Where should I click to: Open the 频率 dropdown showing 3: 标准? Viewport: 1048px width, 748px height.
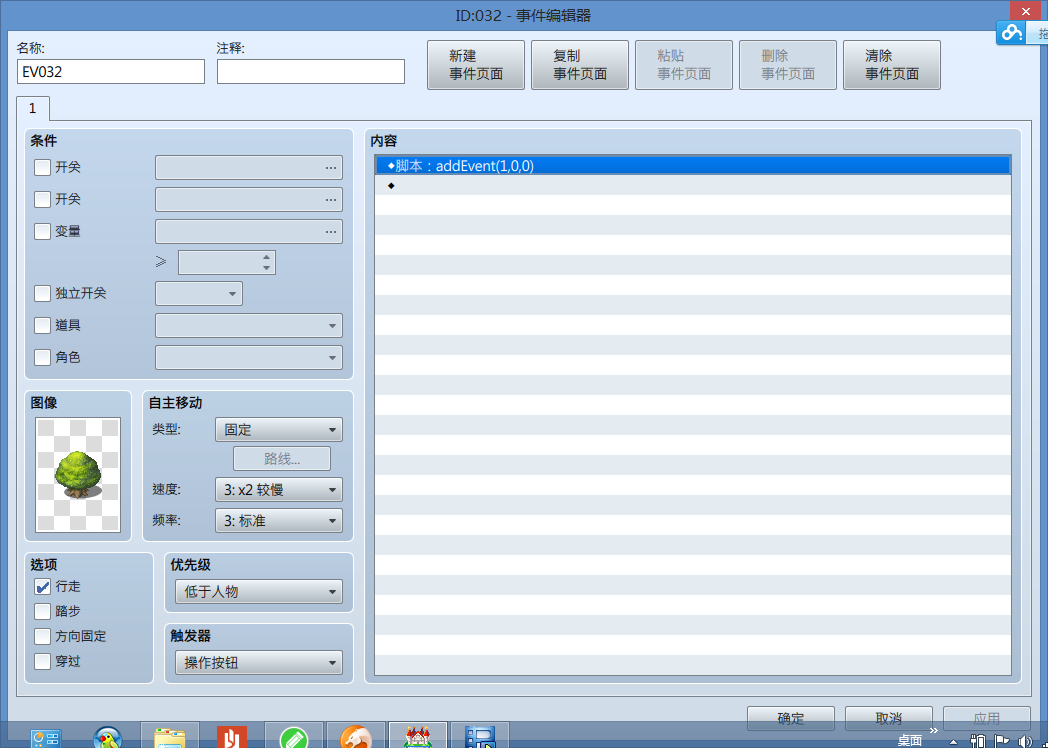[279, 521]
